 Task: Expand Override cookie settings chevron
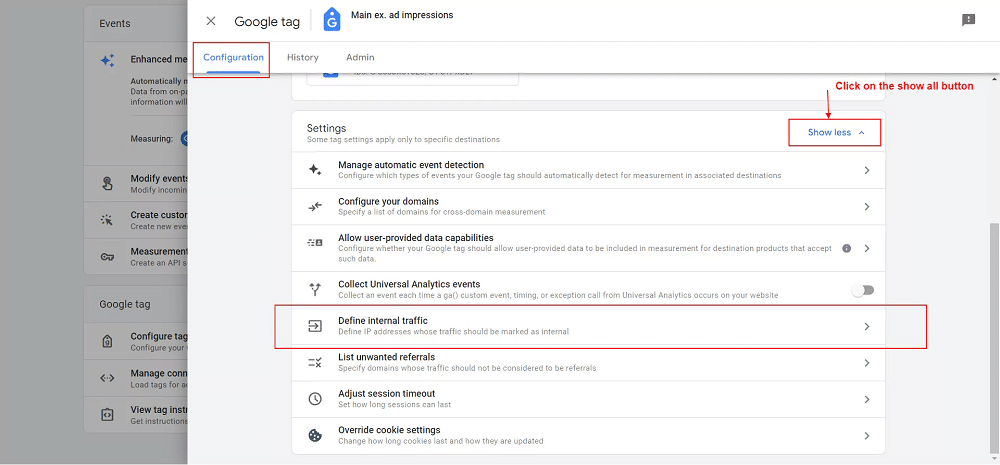(x=867, y=436)
